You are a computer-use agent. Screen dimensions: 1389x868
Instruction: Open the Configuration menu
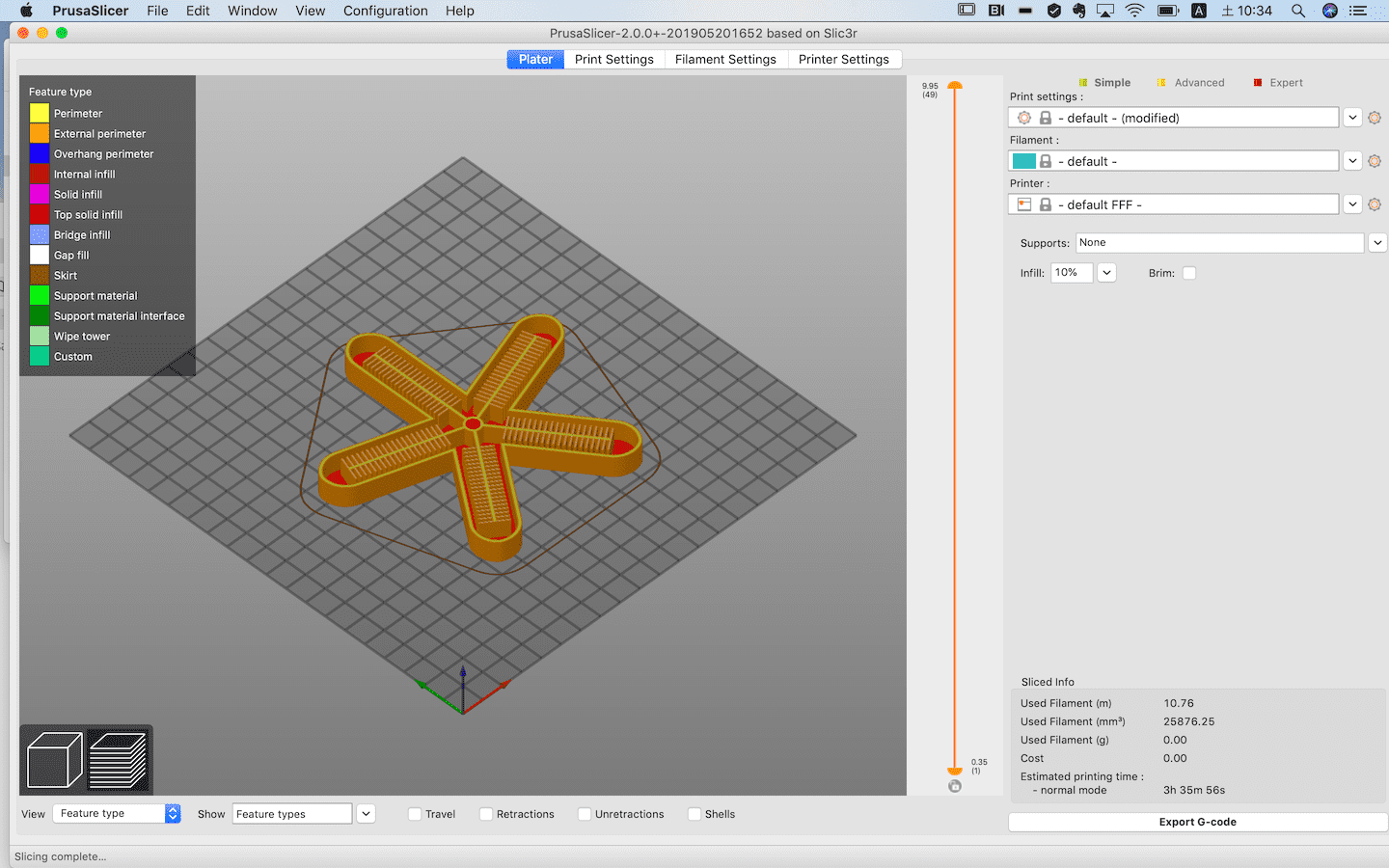pos(385,11)
